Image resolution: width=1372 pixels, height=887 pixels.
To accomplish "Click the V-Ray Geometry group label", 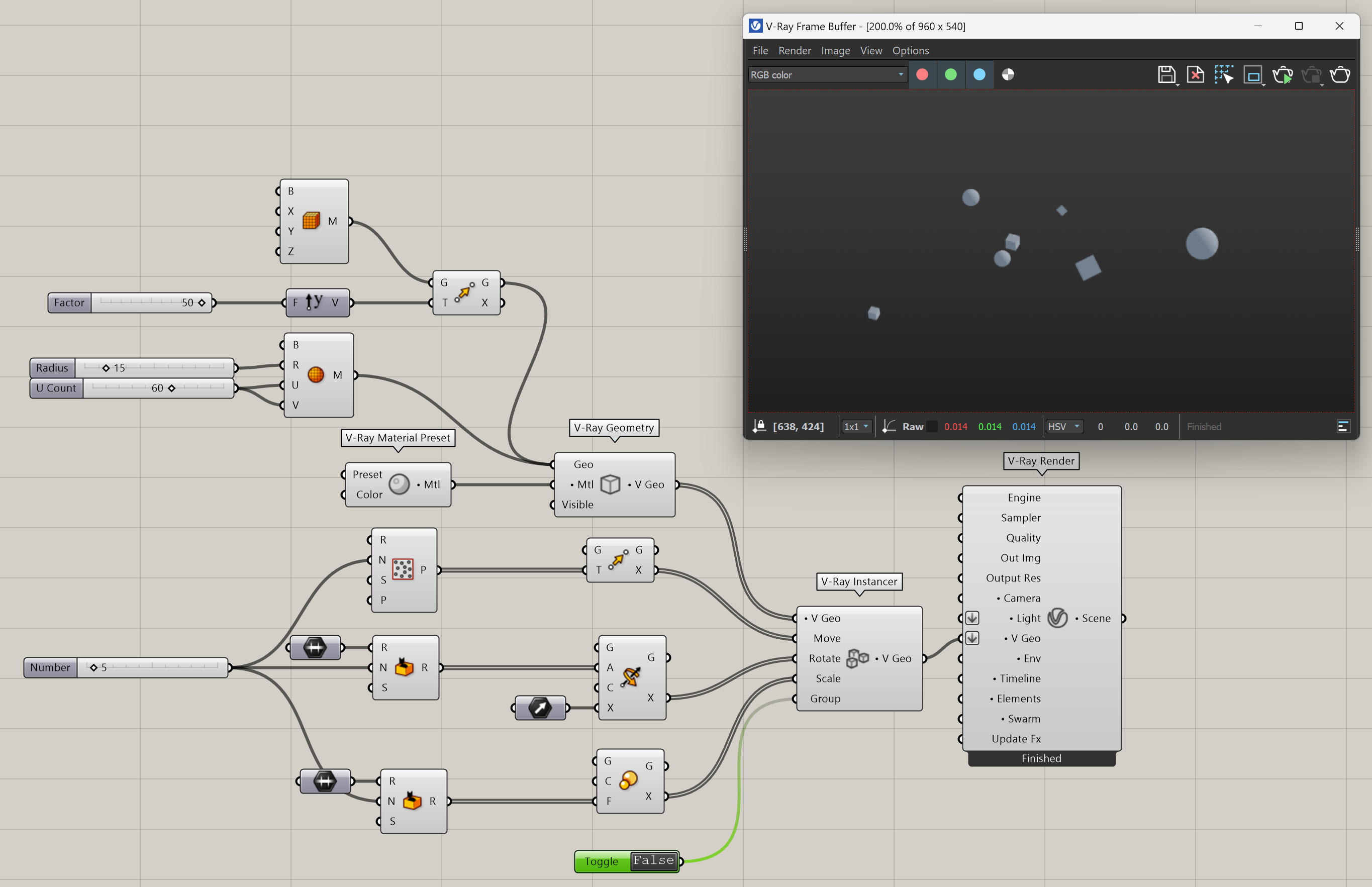I will (x=614, y=428).
